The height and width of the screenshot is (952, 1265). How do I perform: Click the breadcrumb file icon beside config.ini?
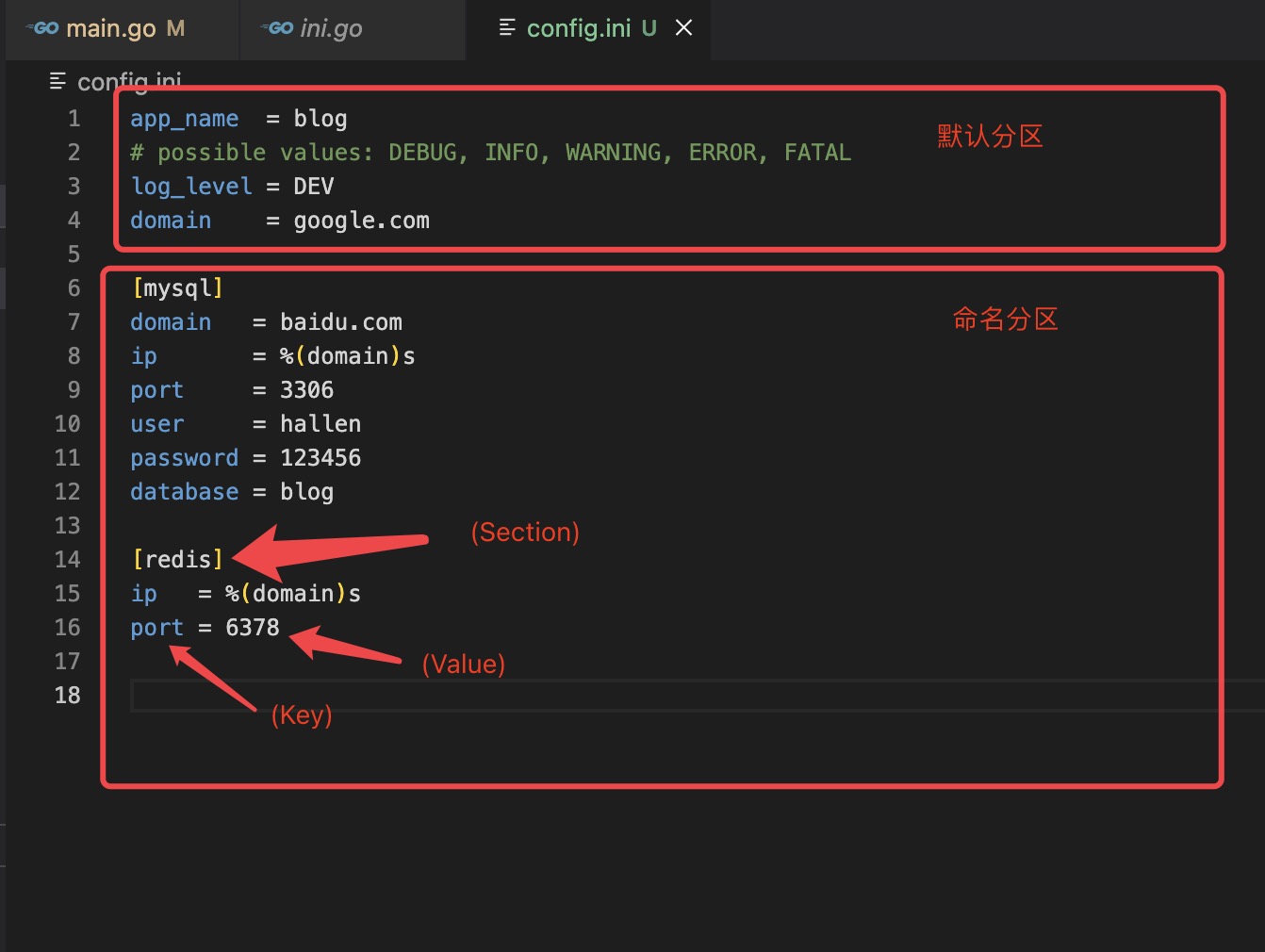point(58,82)
